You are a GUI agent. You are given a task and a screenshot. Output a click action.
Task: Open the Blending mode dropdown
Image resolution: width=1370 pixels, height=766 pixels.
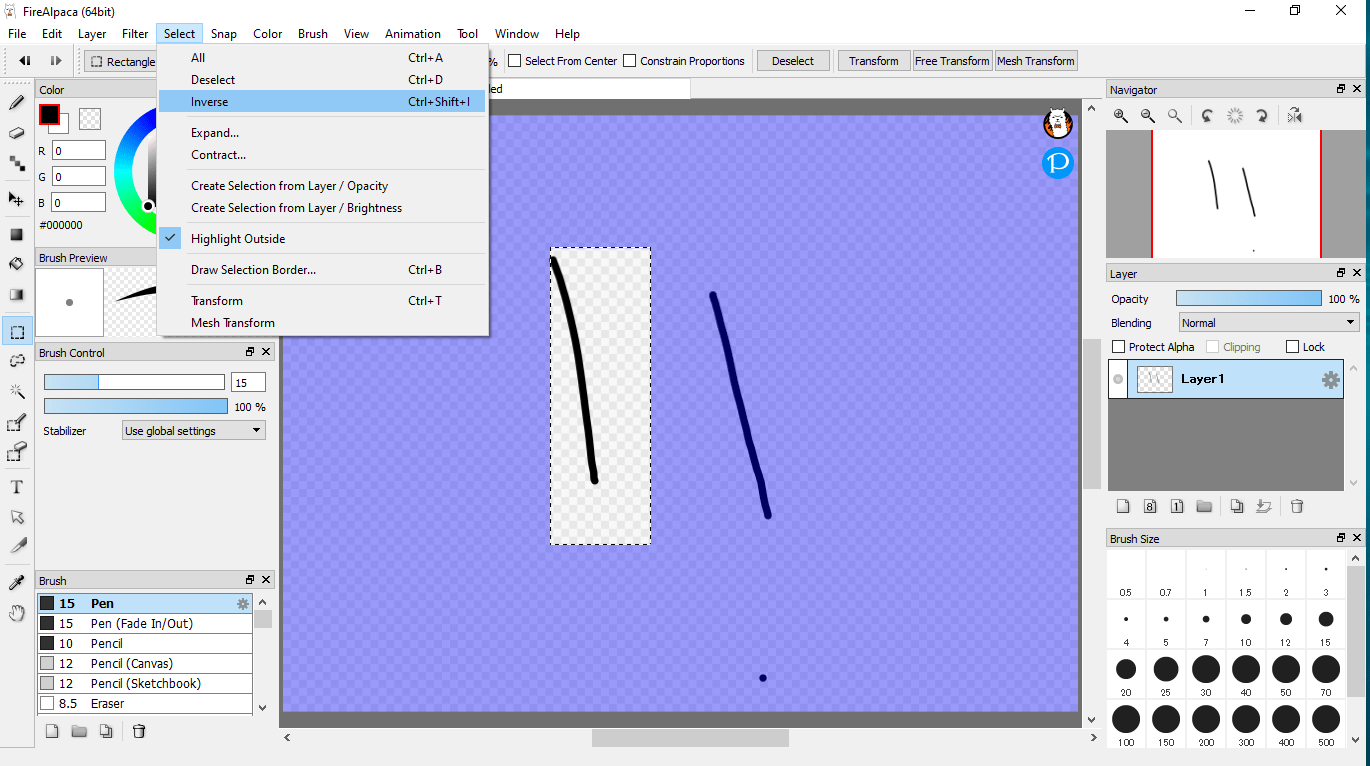(1268, 322)
